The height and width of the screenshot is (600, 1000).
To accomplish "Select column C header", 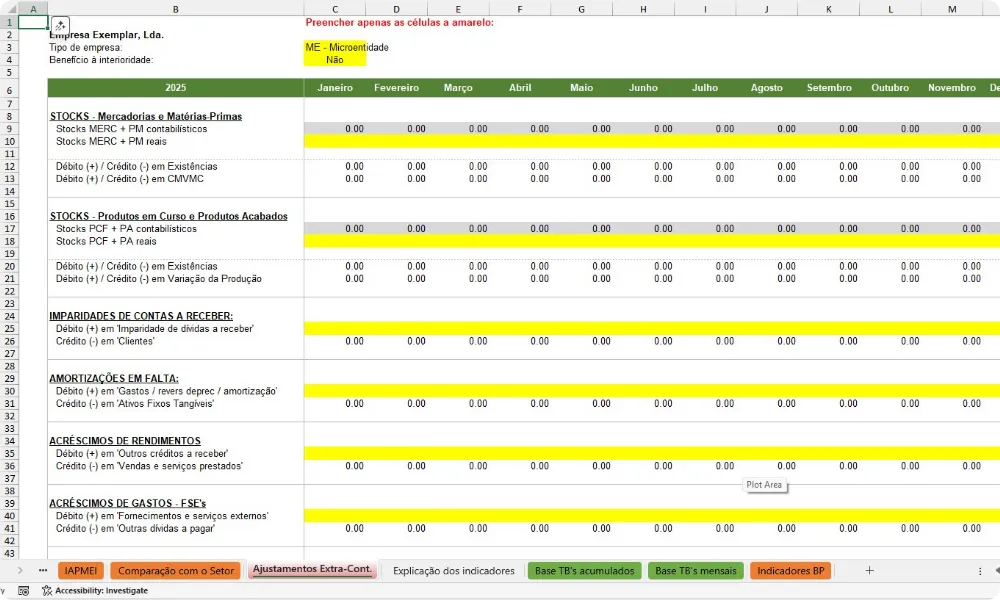I will [335, 10].
